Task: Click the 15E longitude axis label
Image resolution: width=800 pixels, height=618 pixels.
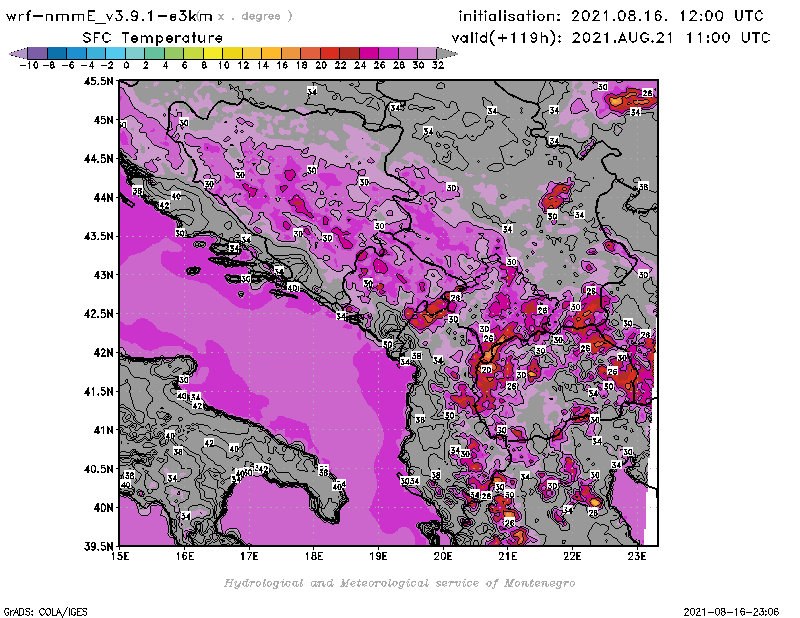Action: click(x=121, y=558)
